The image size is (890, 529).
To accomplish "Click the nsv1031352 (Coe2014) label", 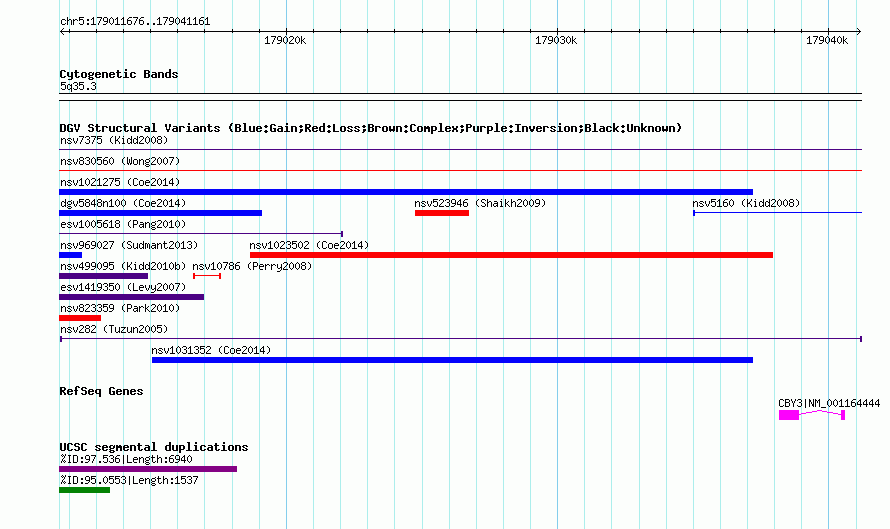I will (x=211, y=350).
